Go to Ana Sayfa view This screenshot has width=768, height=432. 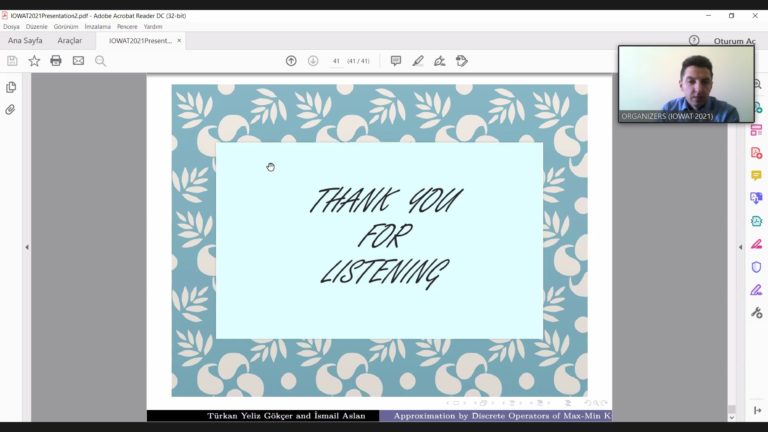25,41
